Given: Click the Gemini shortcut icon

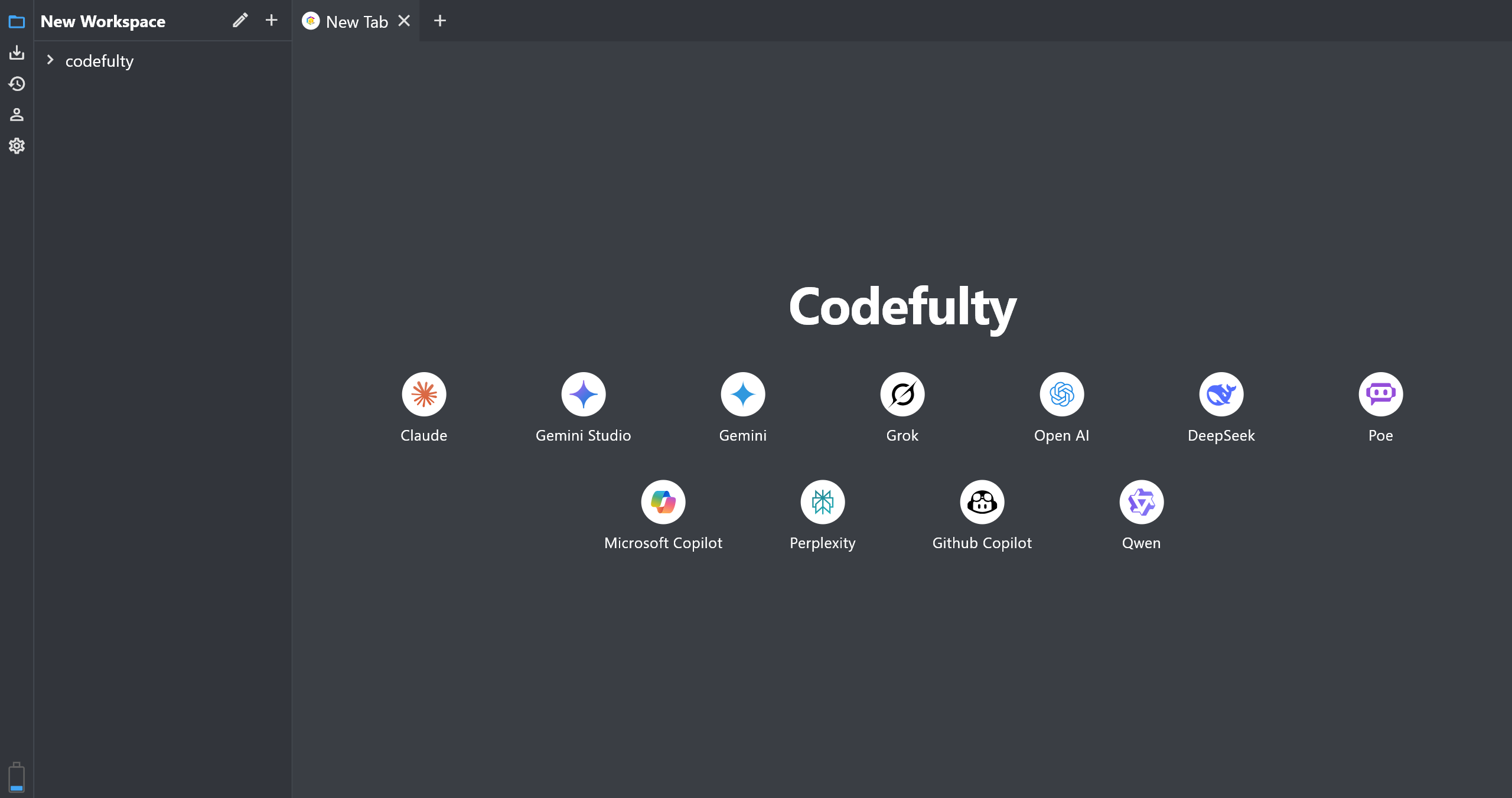Looking at the screenshot, I should tap(742, 394).
